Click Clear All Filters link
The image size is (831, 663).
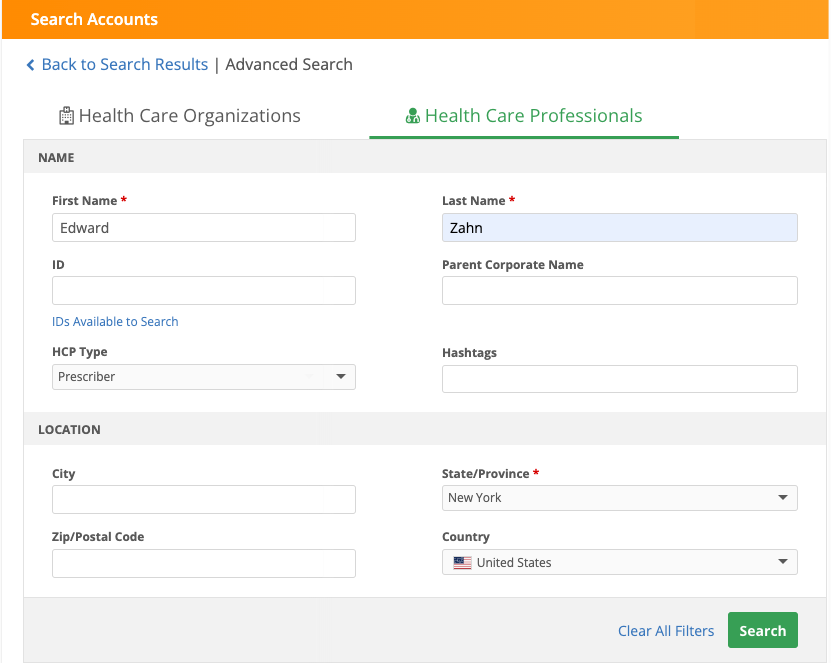(x=666, y=631)
